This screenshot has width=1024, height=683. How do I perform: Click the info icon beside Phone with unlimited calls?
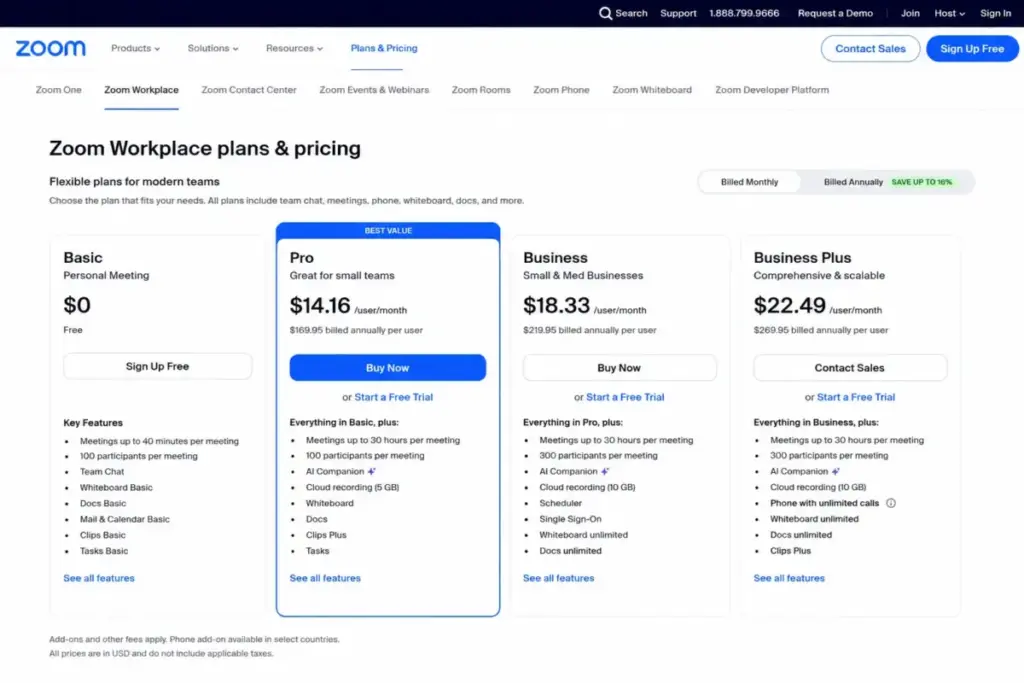point(891,503)
